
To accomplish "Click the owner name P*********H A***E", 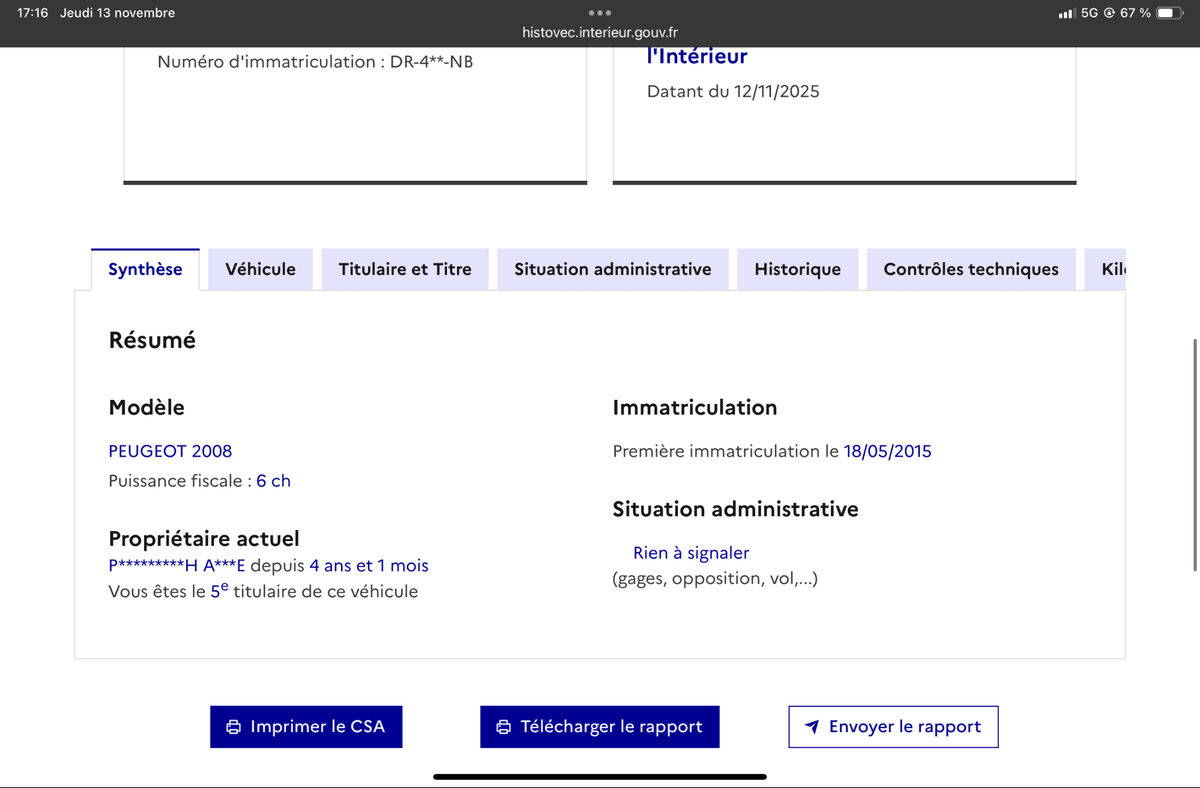I will coord(177,566).
